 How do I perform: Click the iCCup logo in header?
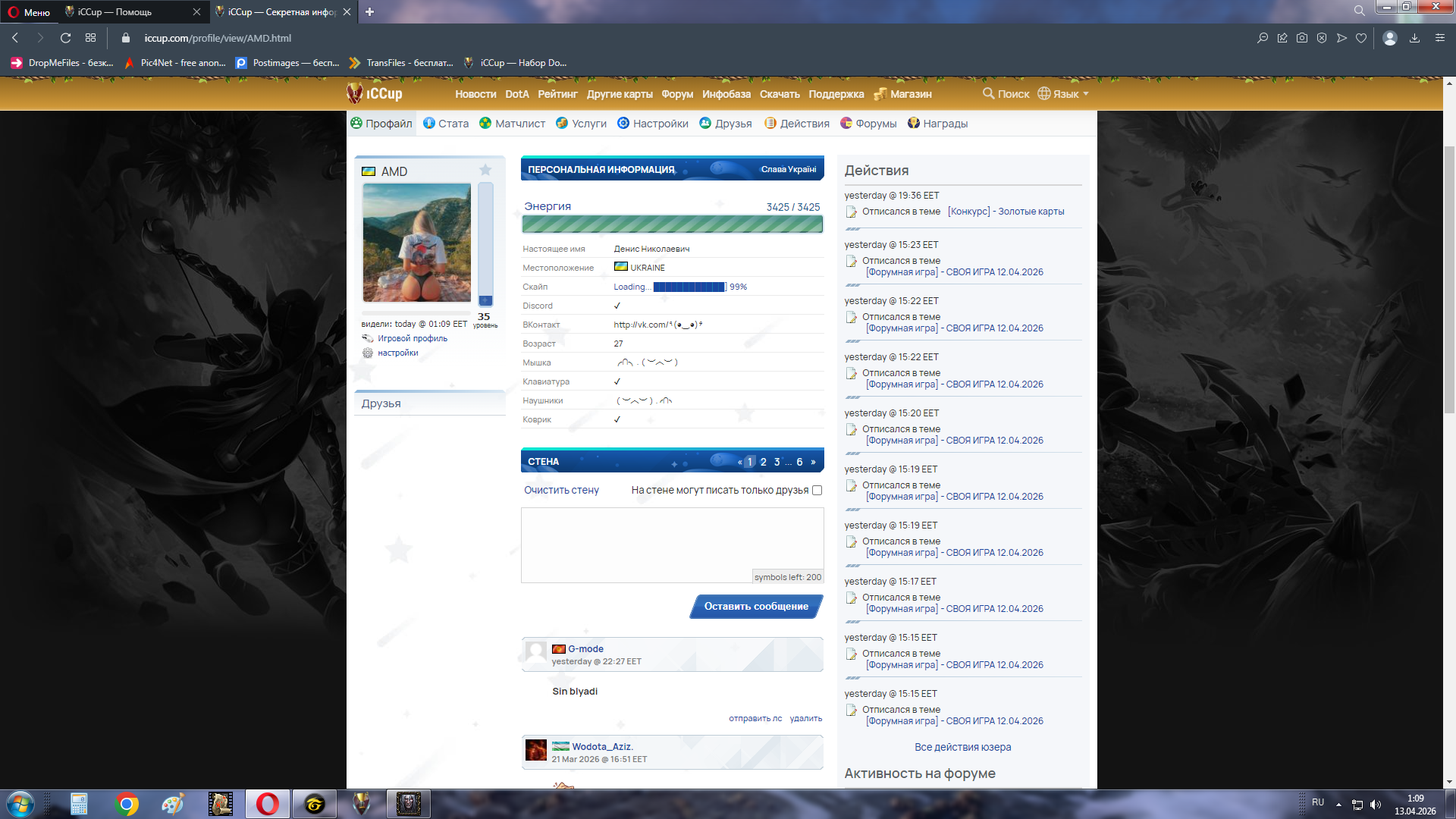tap(375, 93)
